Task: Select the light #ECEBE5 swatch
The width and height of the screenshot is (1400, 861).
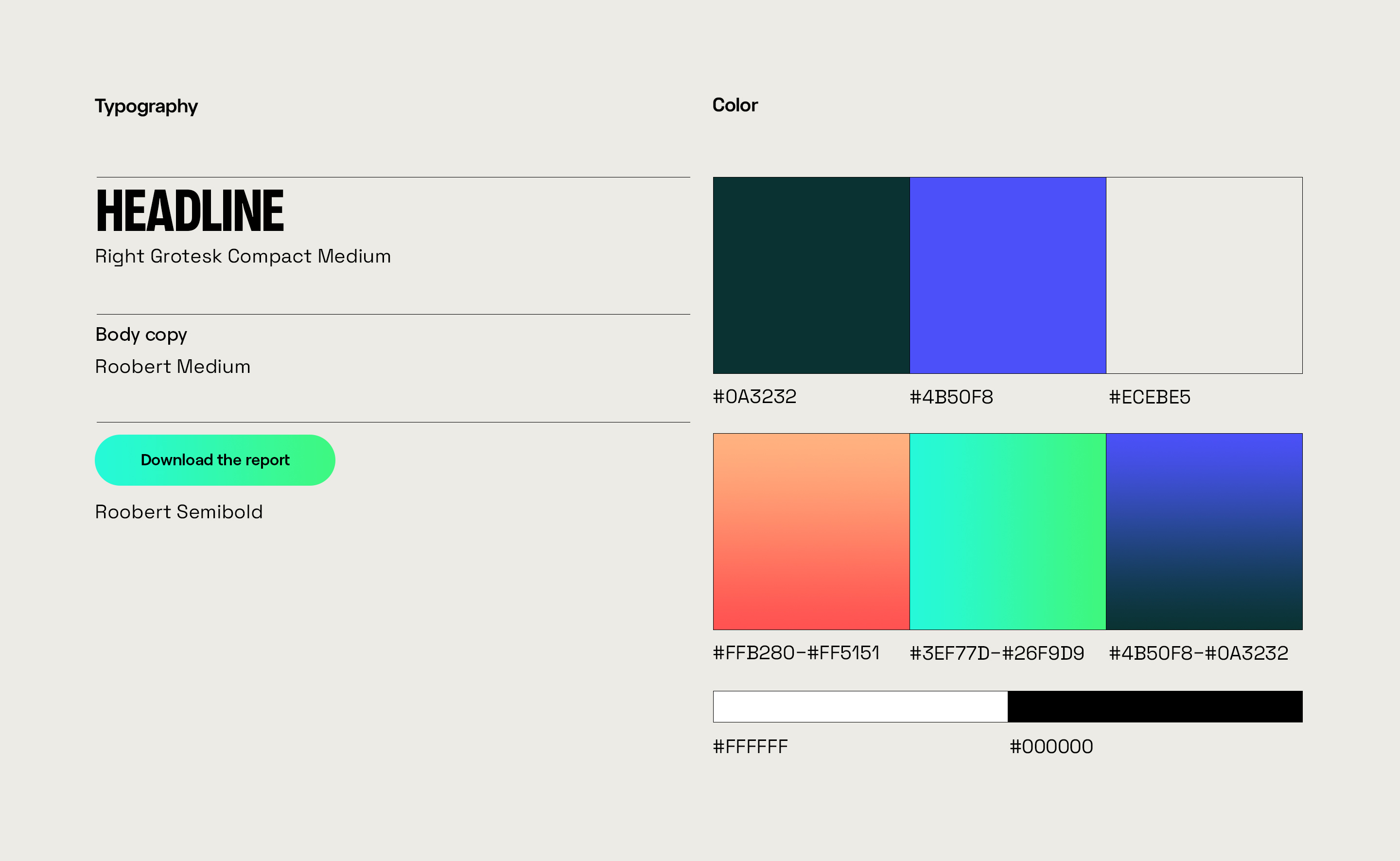Action: (1204, 275)
